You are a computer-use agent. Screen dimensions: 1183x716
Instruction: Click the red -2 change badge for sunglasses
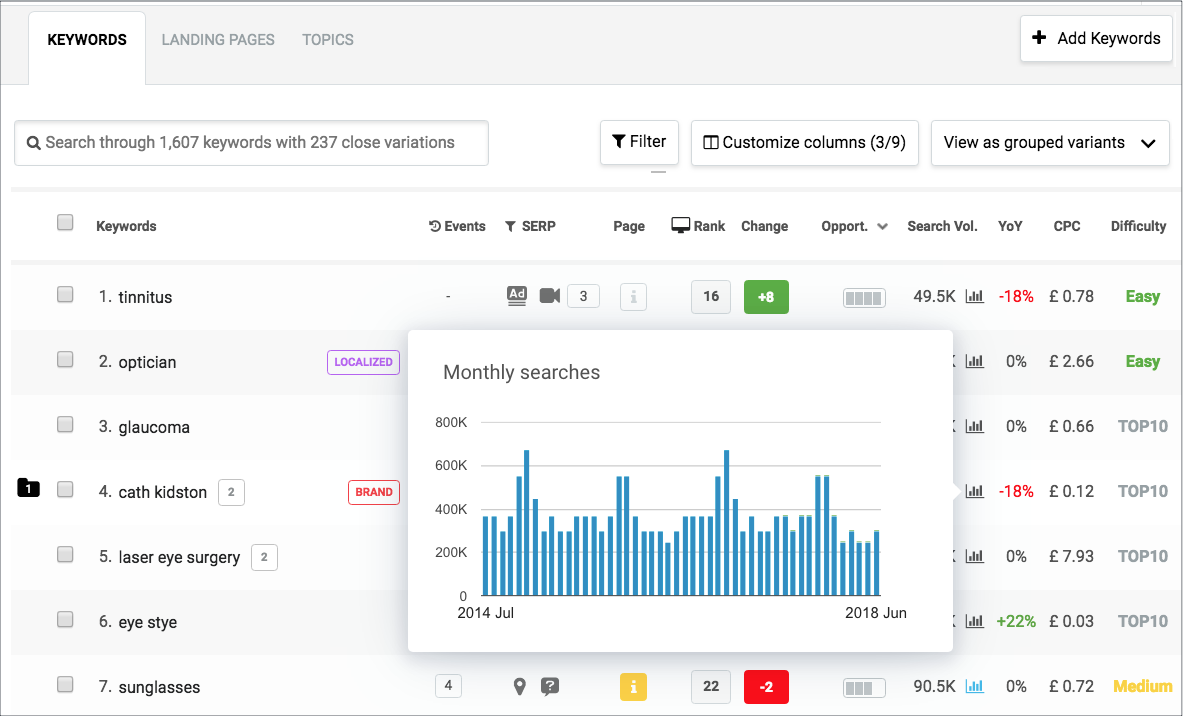pyautogui.click(x=766, y=687)
